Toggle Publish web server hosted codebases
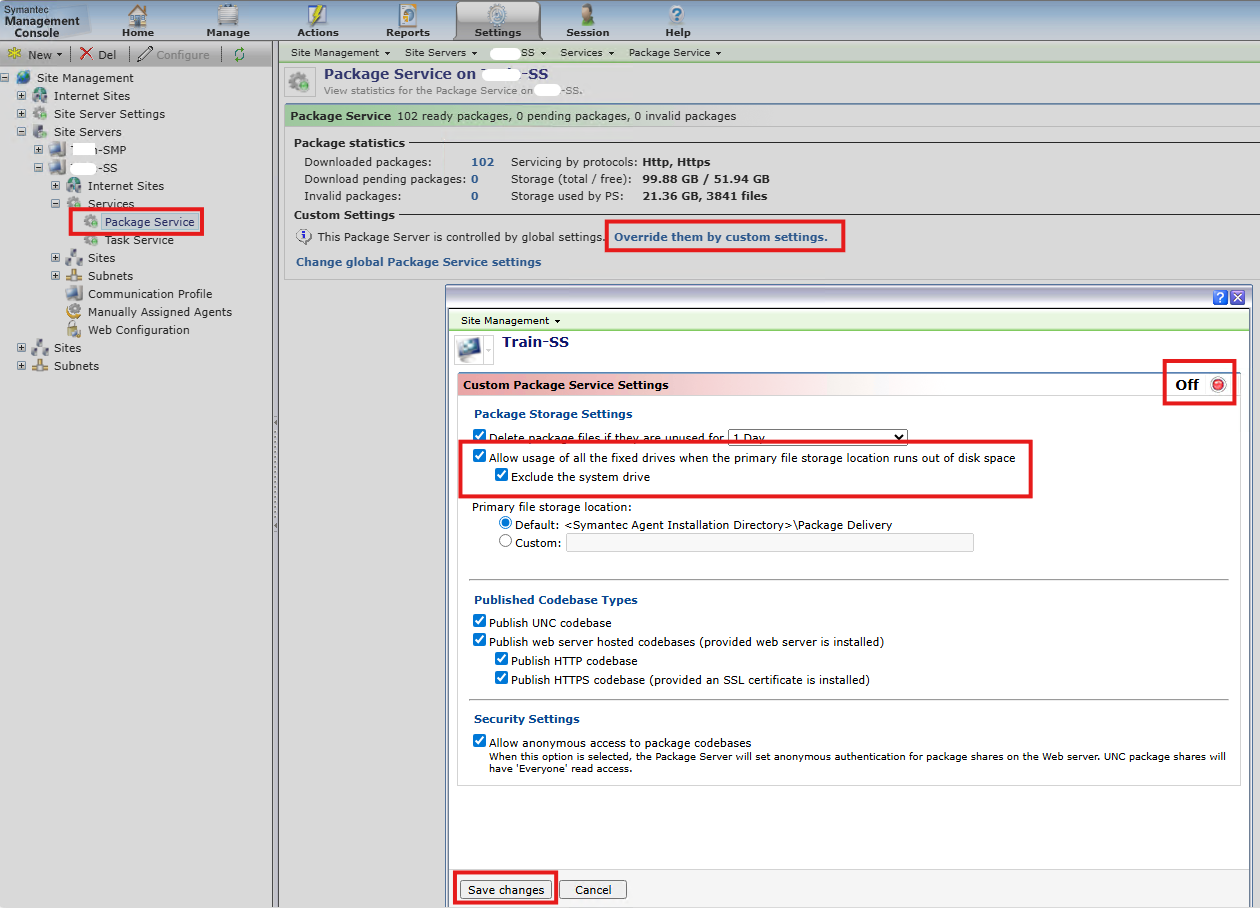This screenshot has height=908, width=1260. point(480,641)
